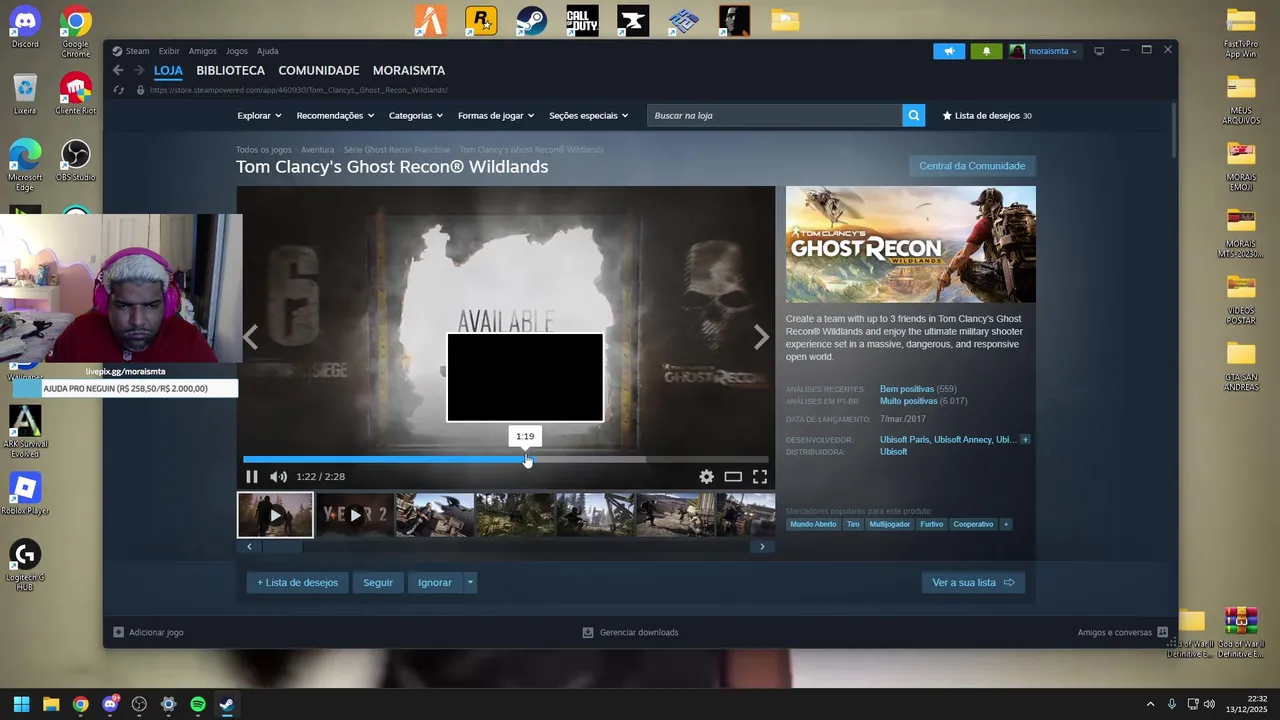This screenshot has width=1280, height=720.
Task: Open the Friends and chat icon
Action: coord(1162,632)
